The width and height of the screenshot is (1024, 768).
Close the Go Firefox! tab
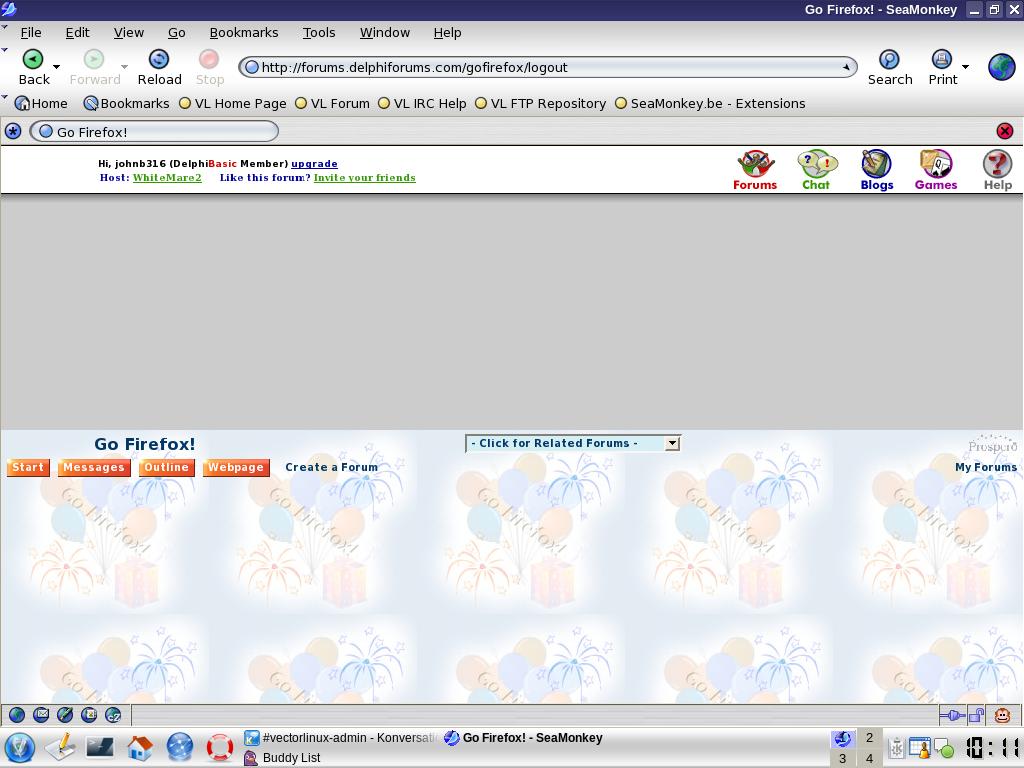(1005, 131)
